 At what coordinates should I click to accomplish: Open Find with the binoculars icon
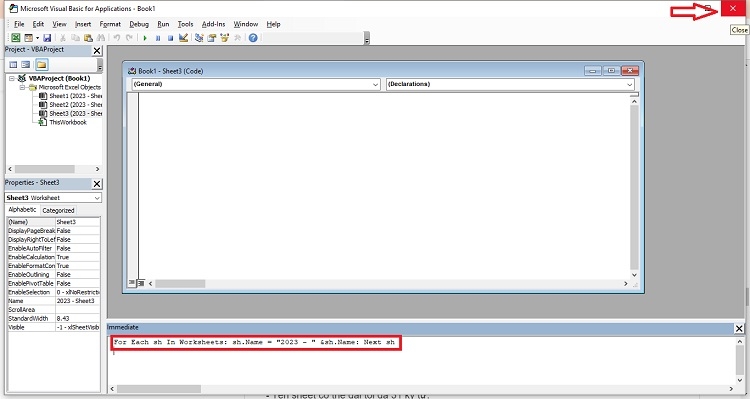coord(100,38)
